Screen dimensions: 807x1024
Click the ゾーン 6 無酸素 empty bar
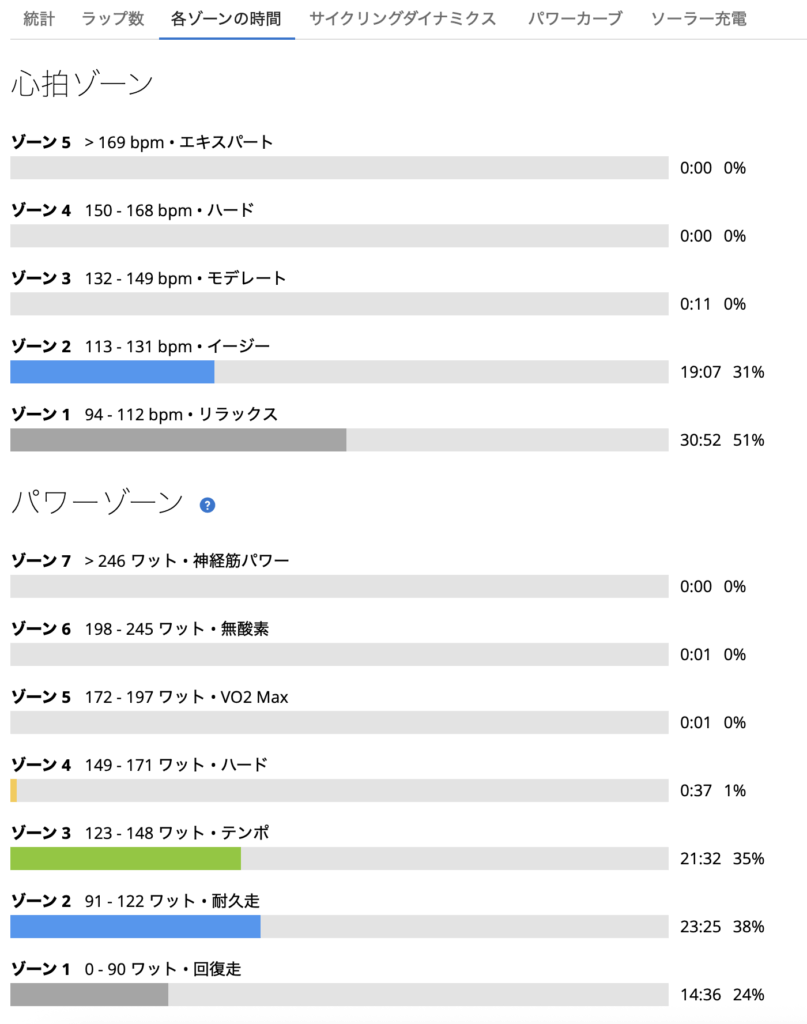(340, 654)
